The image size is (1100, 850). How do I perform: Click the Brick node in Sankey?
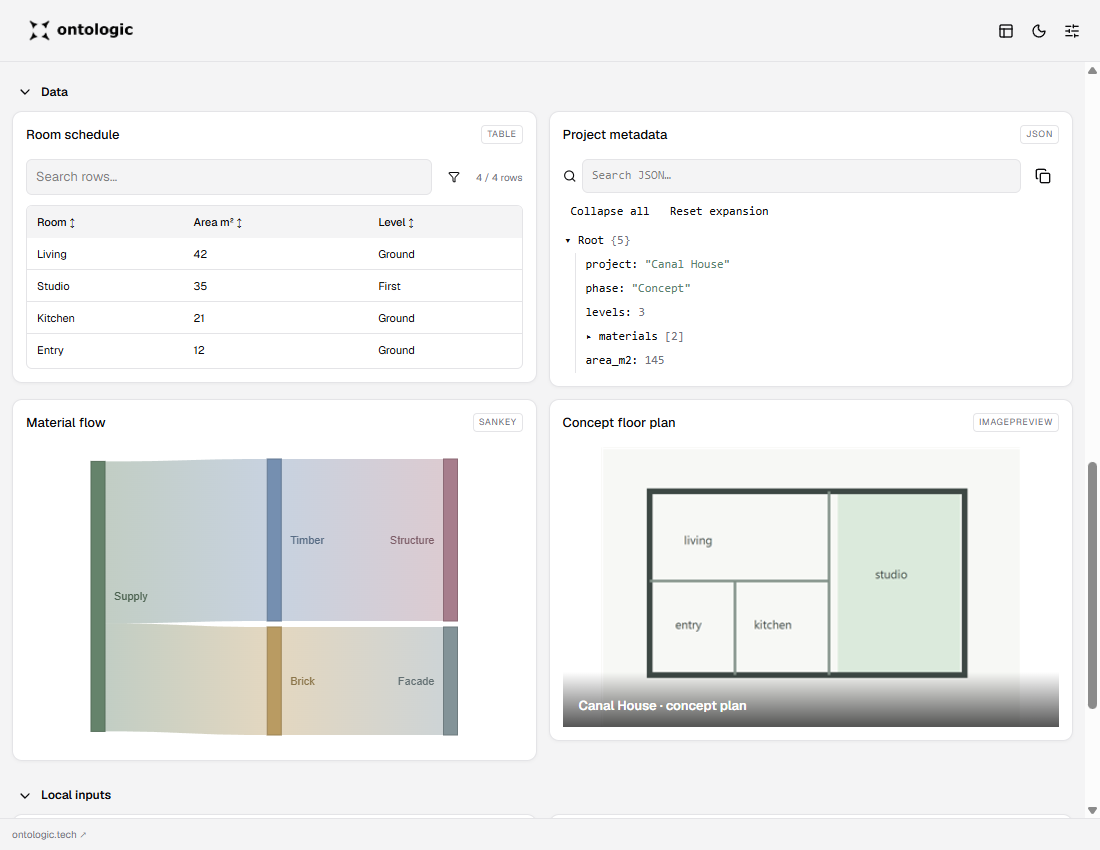click(x=274, y=681)
